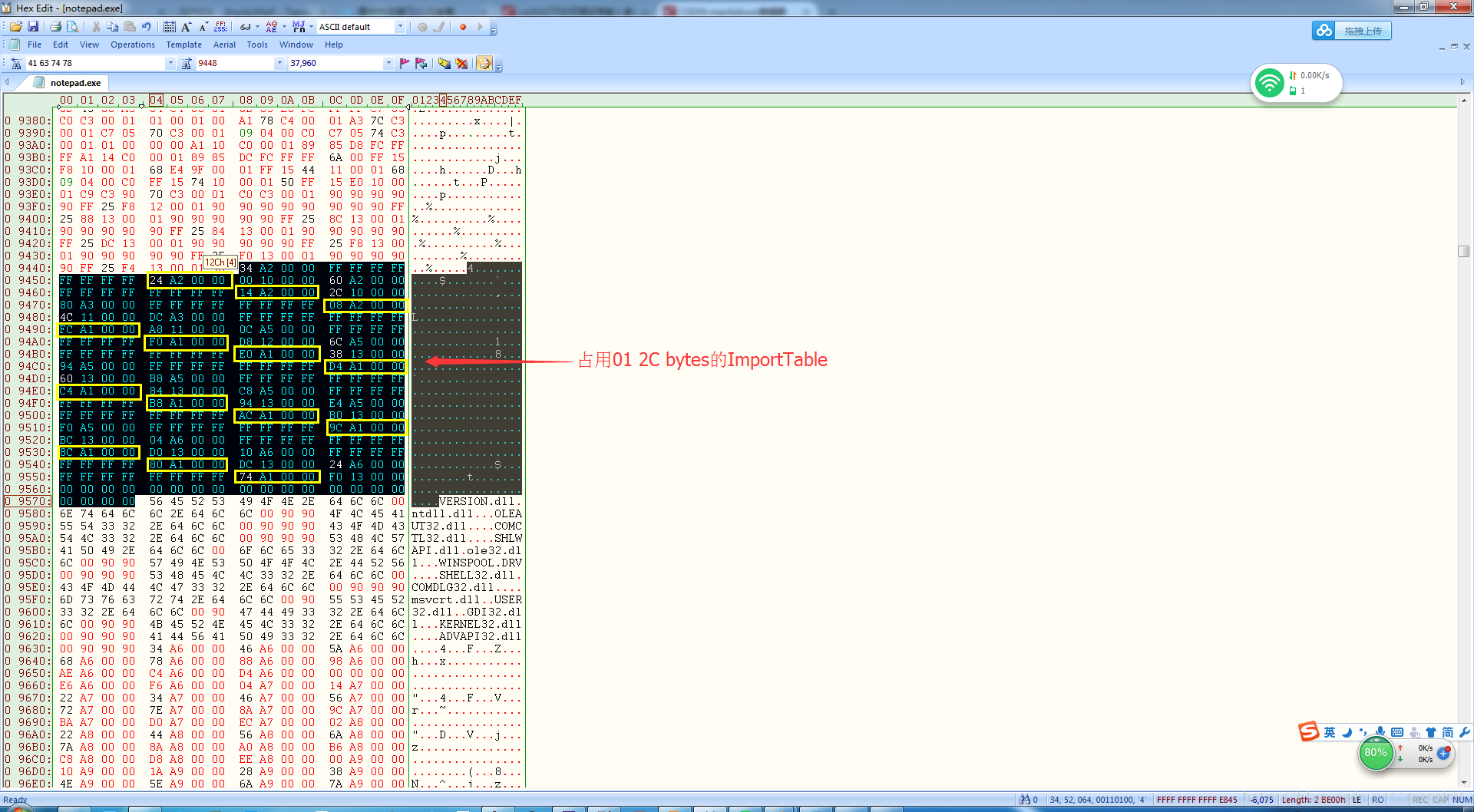Click the NUM indicator in status bar
Viewport: 1474px width, 812px height.
[x=1462, y=800]
